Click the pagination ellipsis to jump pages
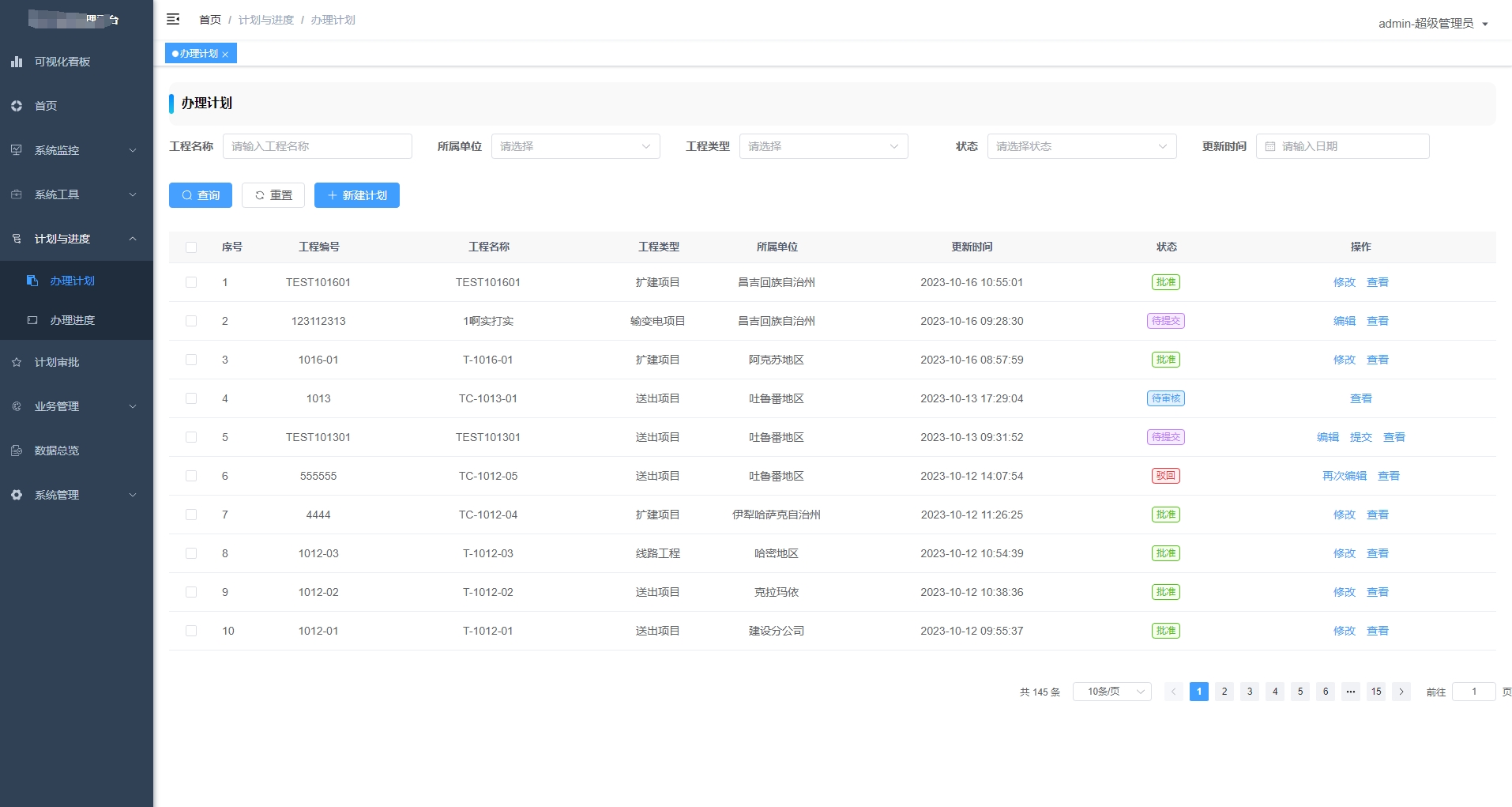 pyautogui.click(x=1351, y=692)
